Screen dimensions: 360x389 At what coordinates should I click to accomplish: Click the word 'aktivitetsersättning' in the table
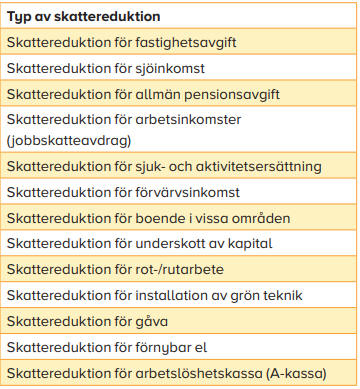point(259,166)
